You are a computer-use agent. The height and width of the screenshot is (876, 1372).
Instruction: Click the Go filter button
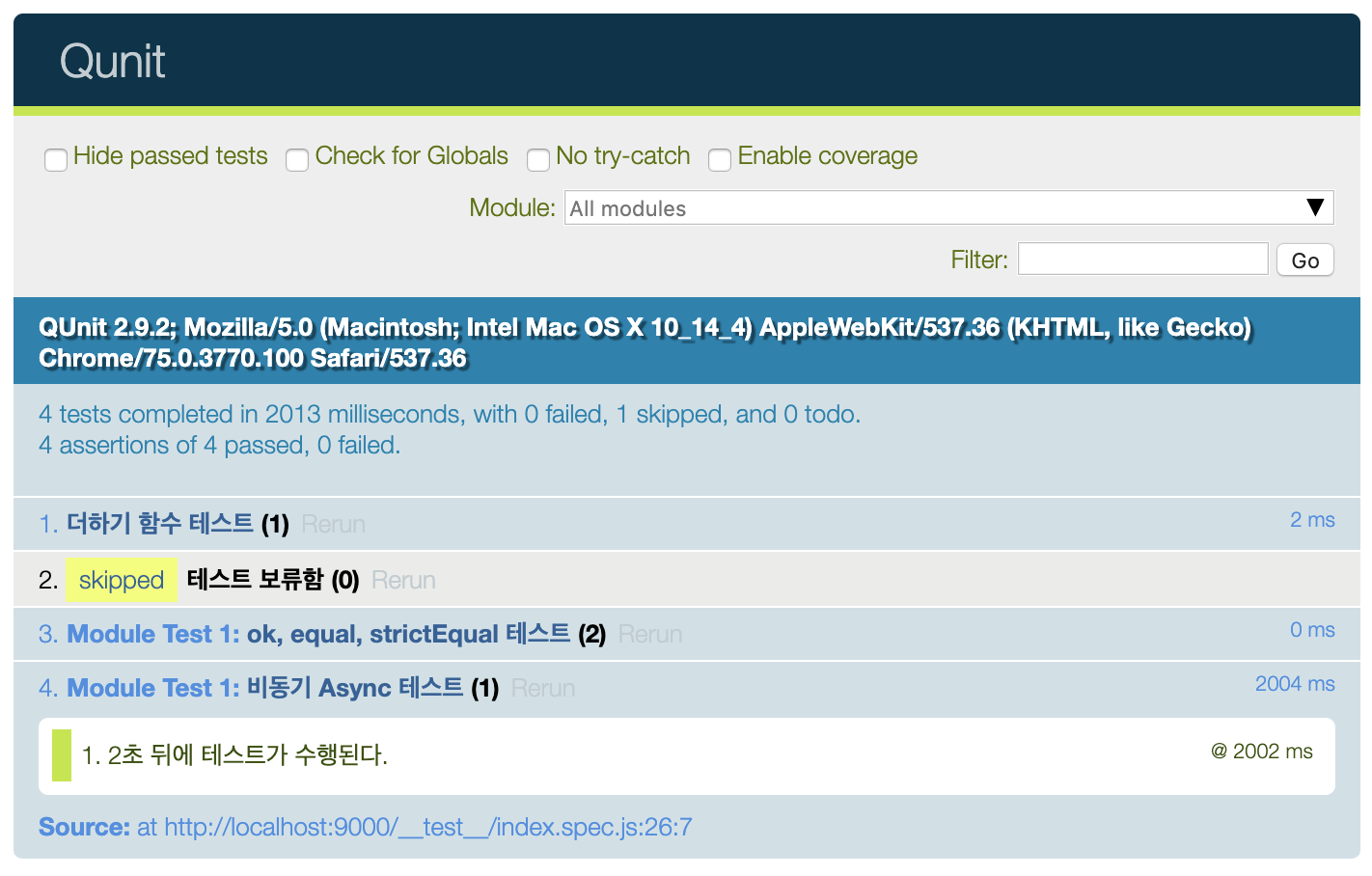1304,260
